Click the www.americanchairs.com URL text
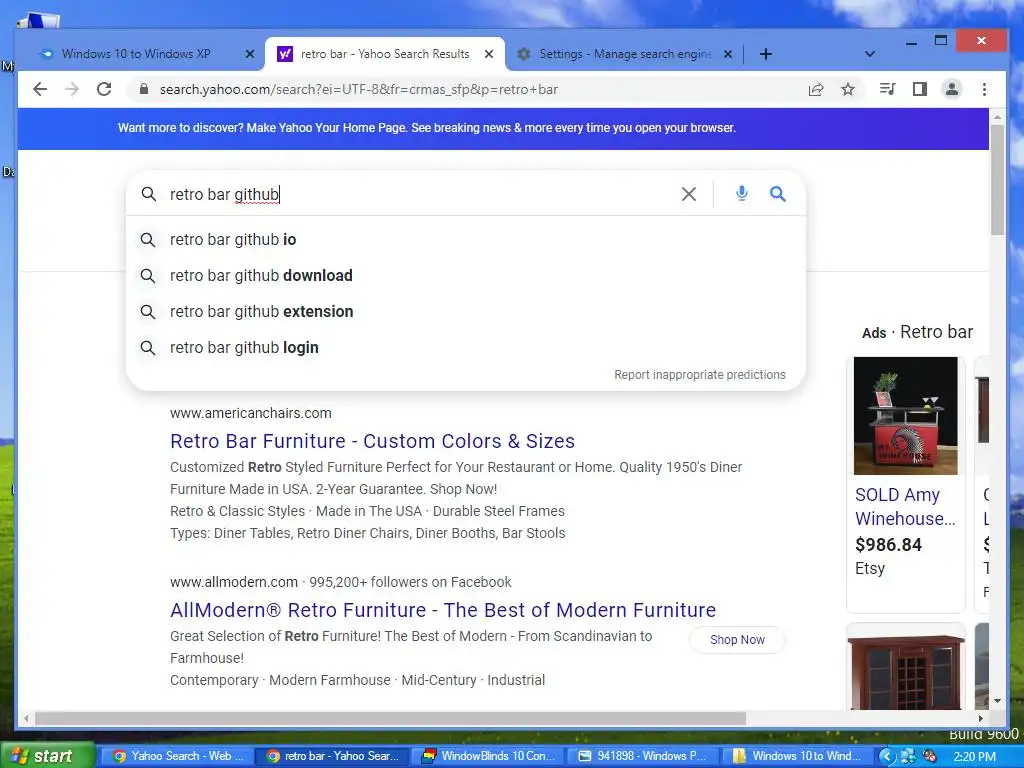The width and height of the screenshot is (1024, 768). point(251,413)
